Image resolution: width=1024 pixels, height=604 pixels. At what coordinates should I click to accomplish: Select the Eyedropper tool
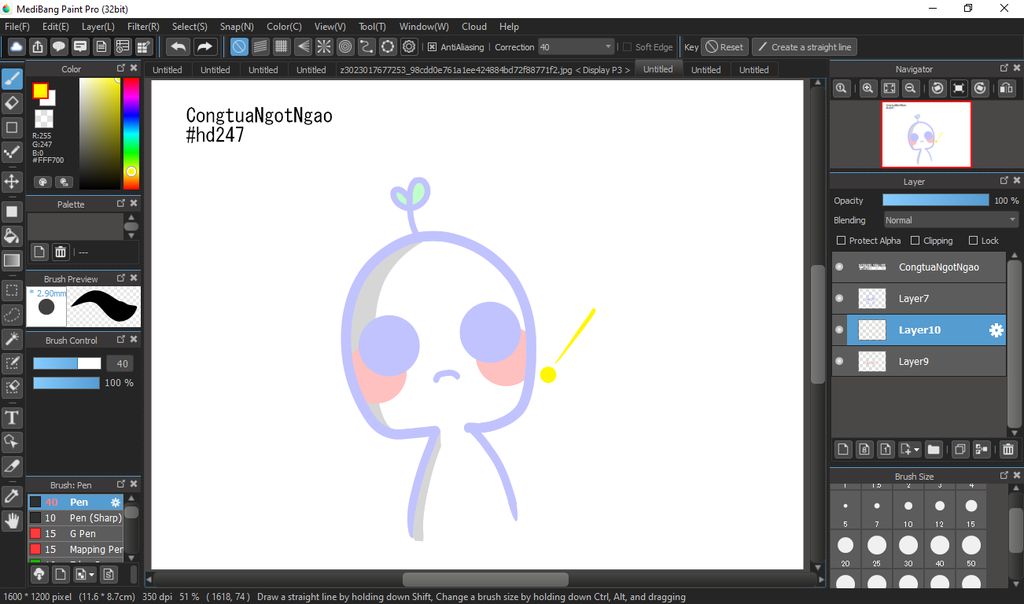(x=12, y=496)
